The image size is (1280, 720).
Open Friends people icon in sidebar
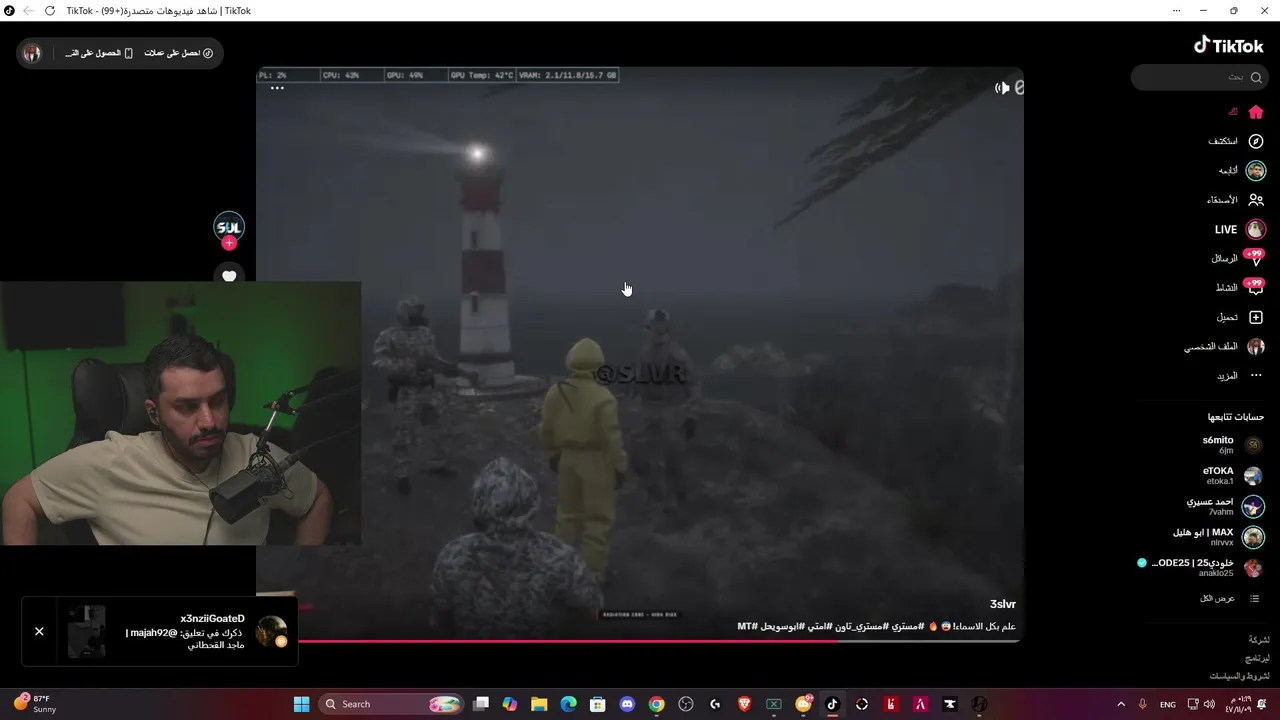tap(1256, 199)
